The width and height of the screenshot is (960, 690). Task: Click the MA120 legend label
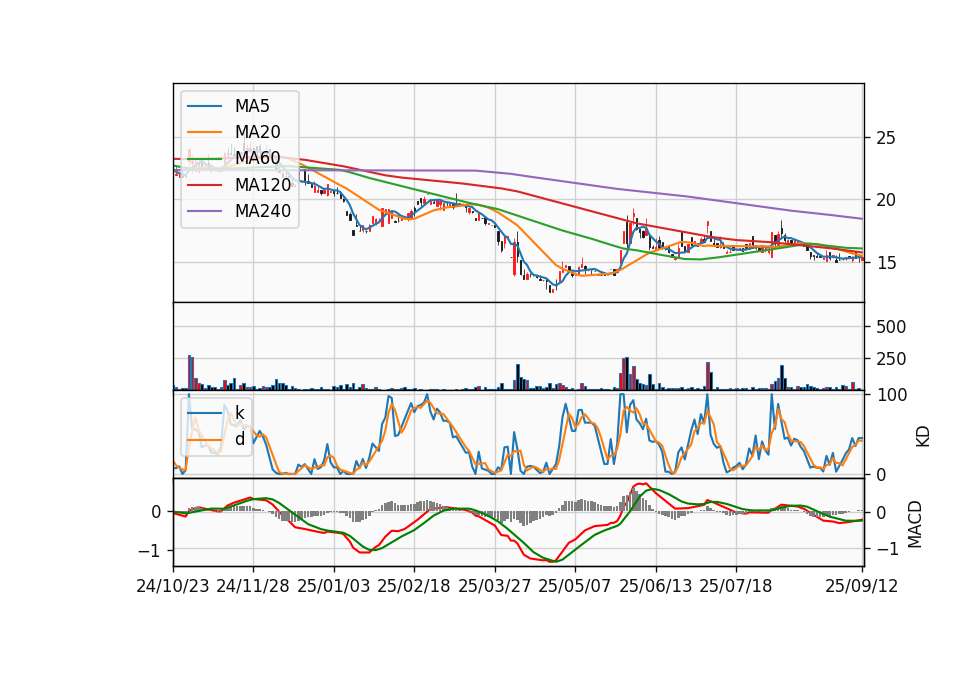(x=263, y=185)
